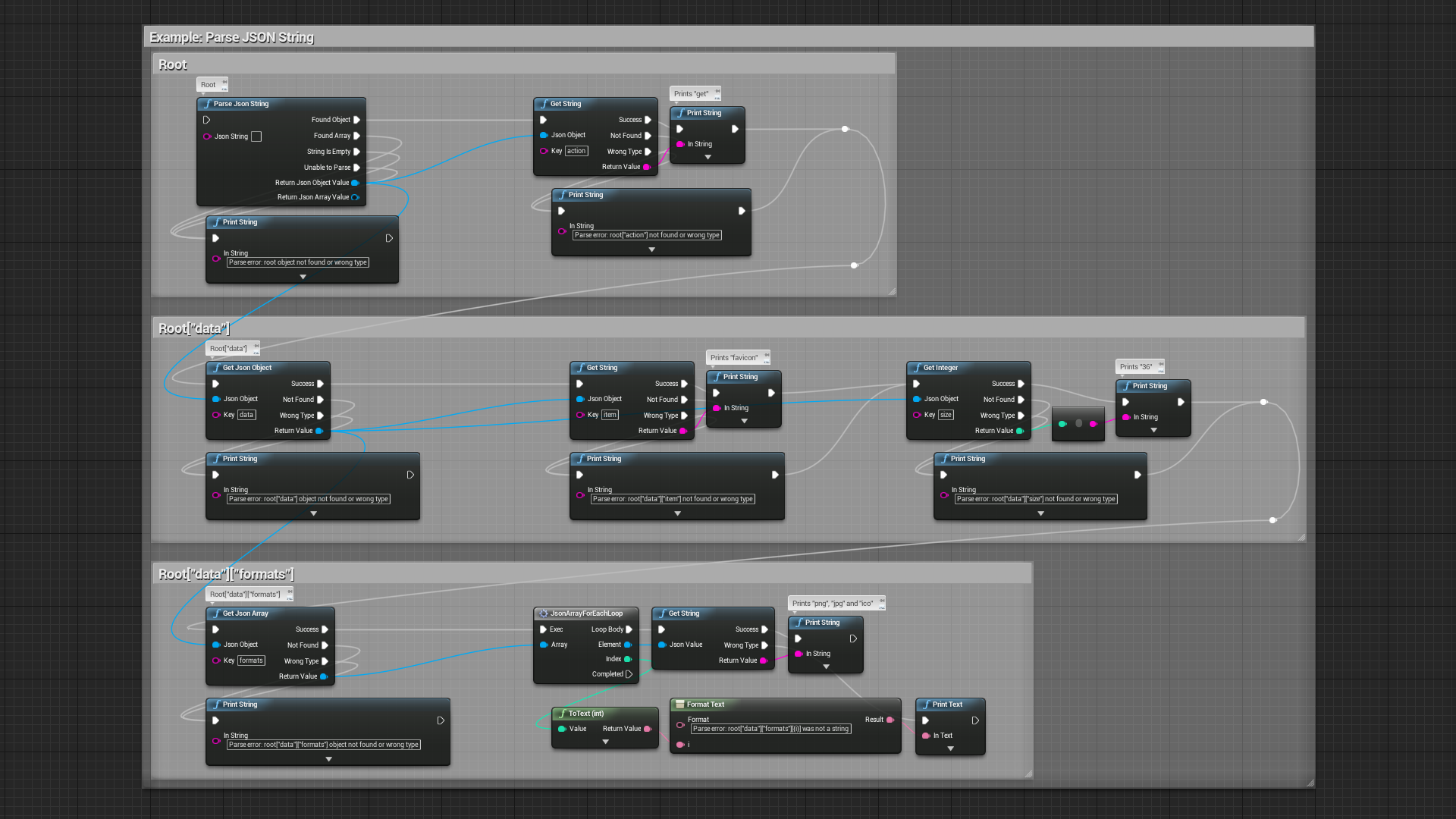Click the reroute node beside Prints "get" Print String
The width and height of the screenshot is (1456, 819).
845,129
